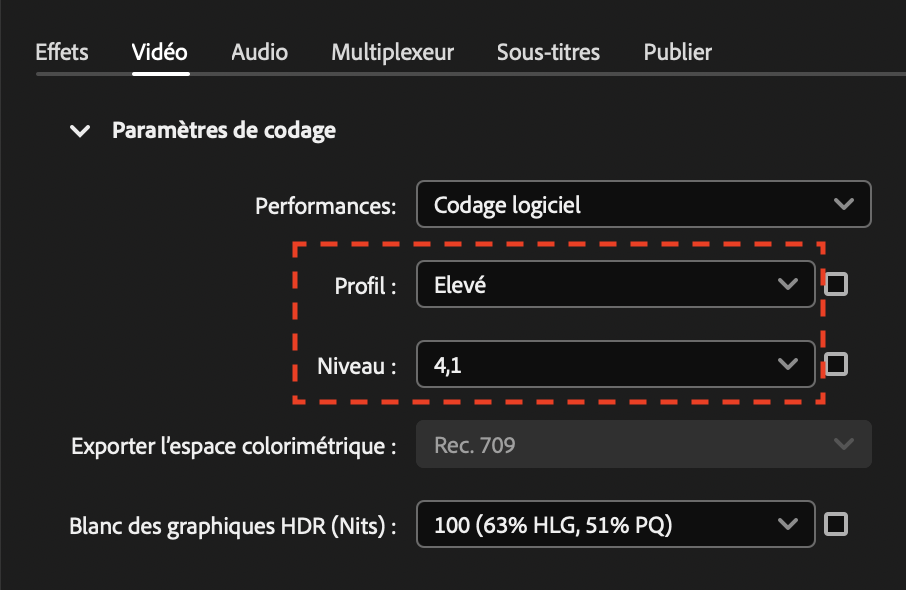
Task: Switch to the Multiplexeur tab
Action: tap(391, 52)
